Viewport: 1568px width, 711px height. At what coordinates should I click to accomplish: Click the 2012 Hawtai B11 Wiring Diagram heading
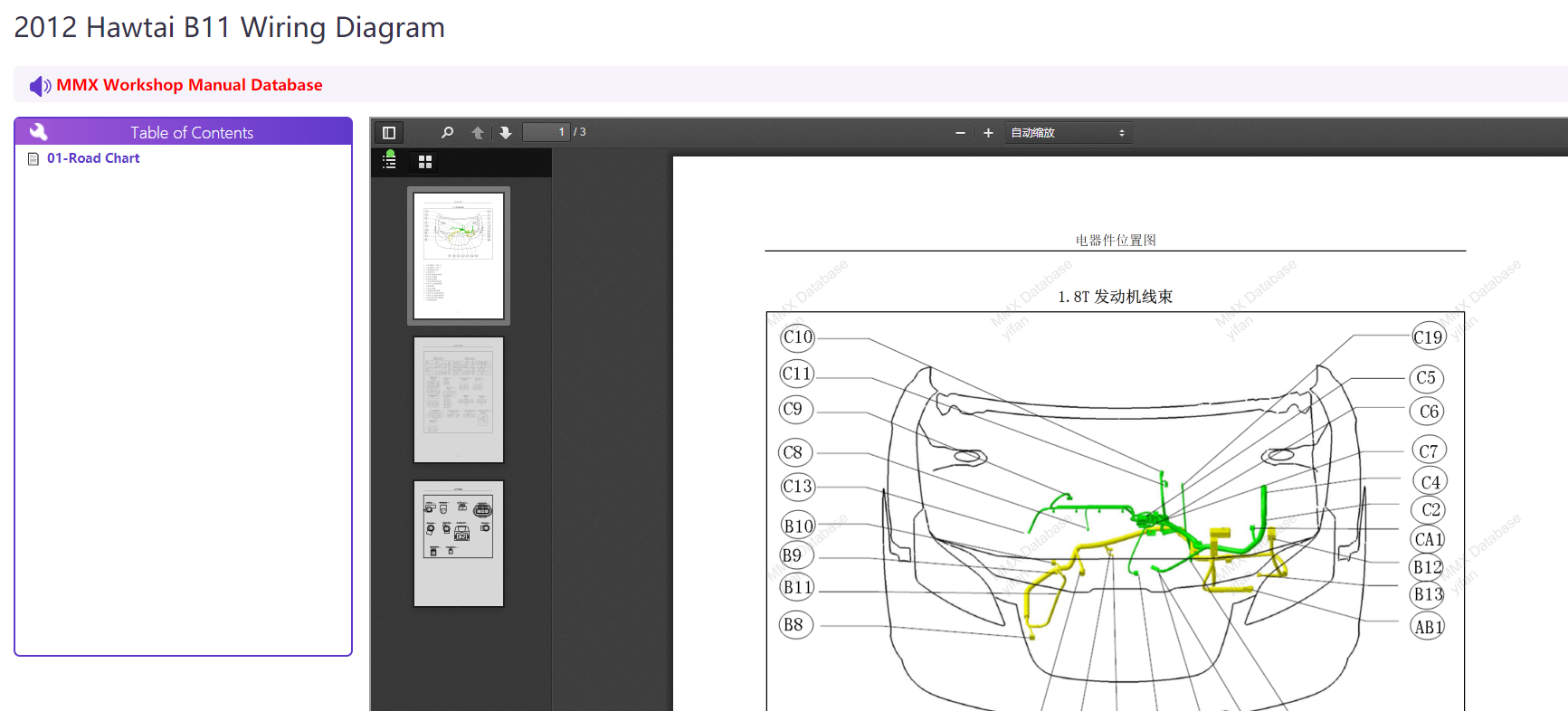(x=230, y=28)
